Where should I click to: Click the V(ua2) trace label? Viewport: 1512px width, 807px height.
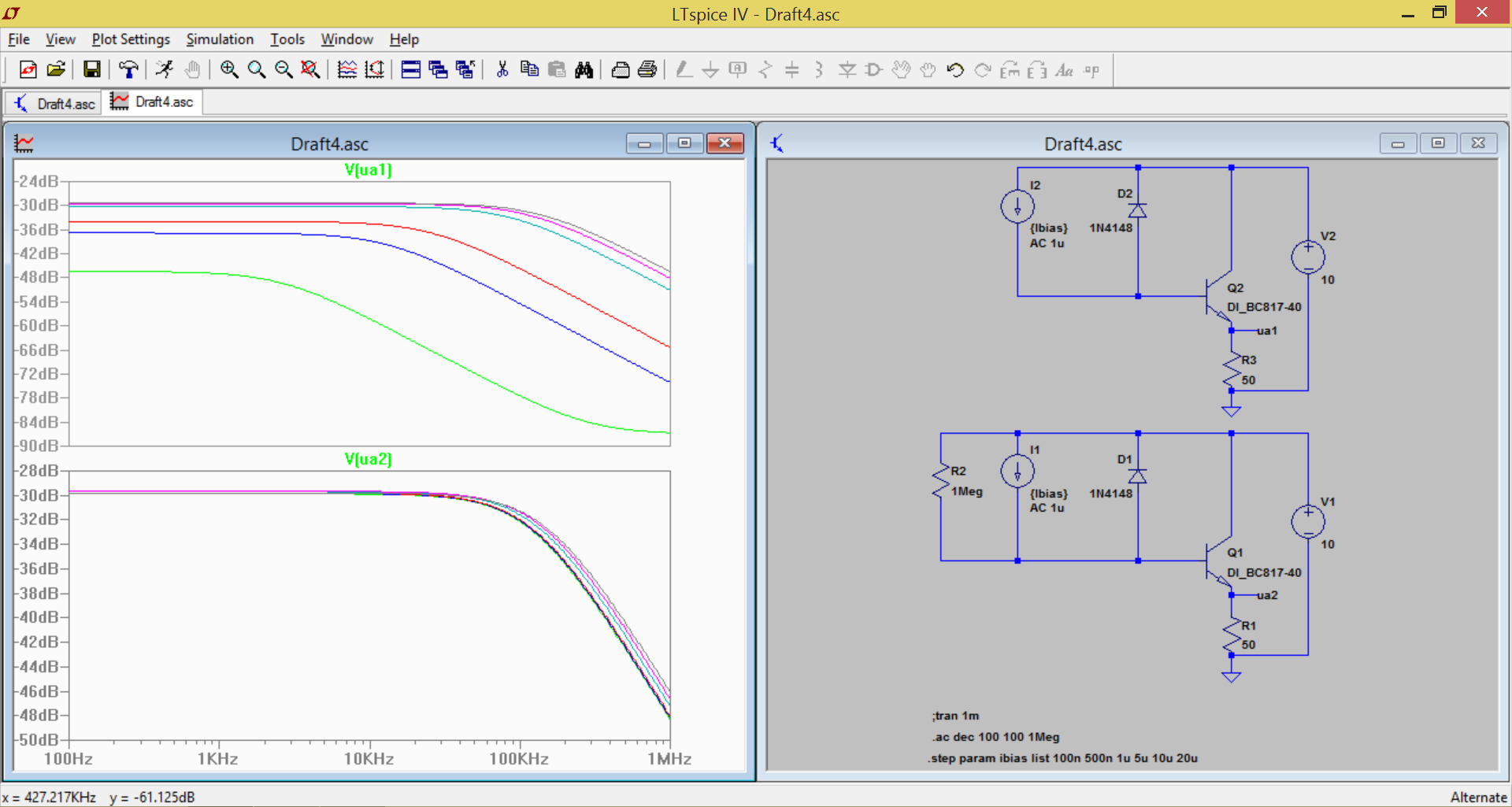pyautogui.click(x=368, y=459)
